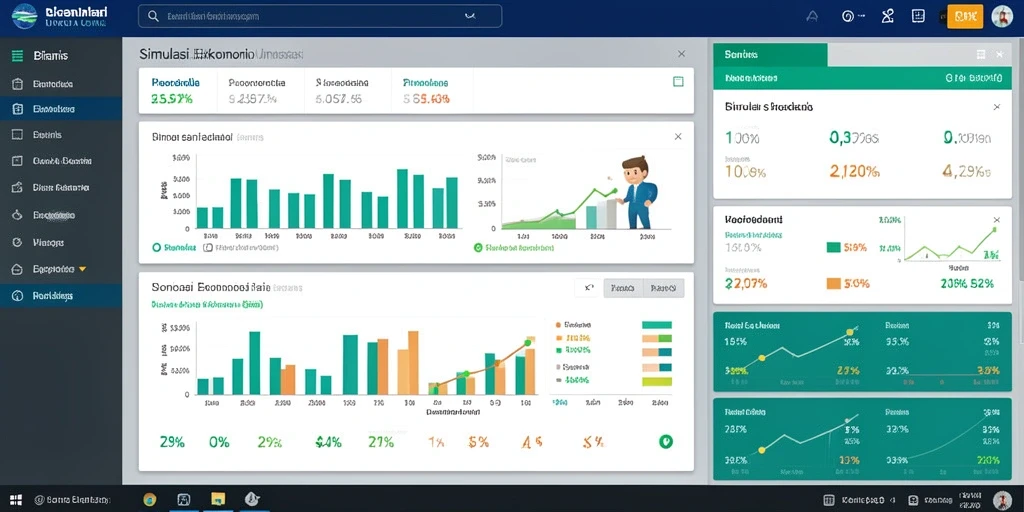The image size is (1024, 512).
Task: Click the magnifier icon in search bar
Action: pos(153,16)
